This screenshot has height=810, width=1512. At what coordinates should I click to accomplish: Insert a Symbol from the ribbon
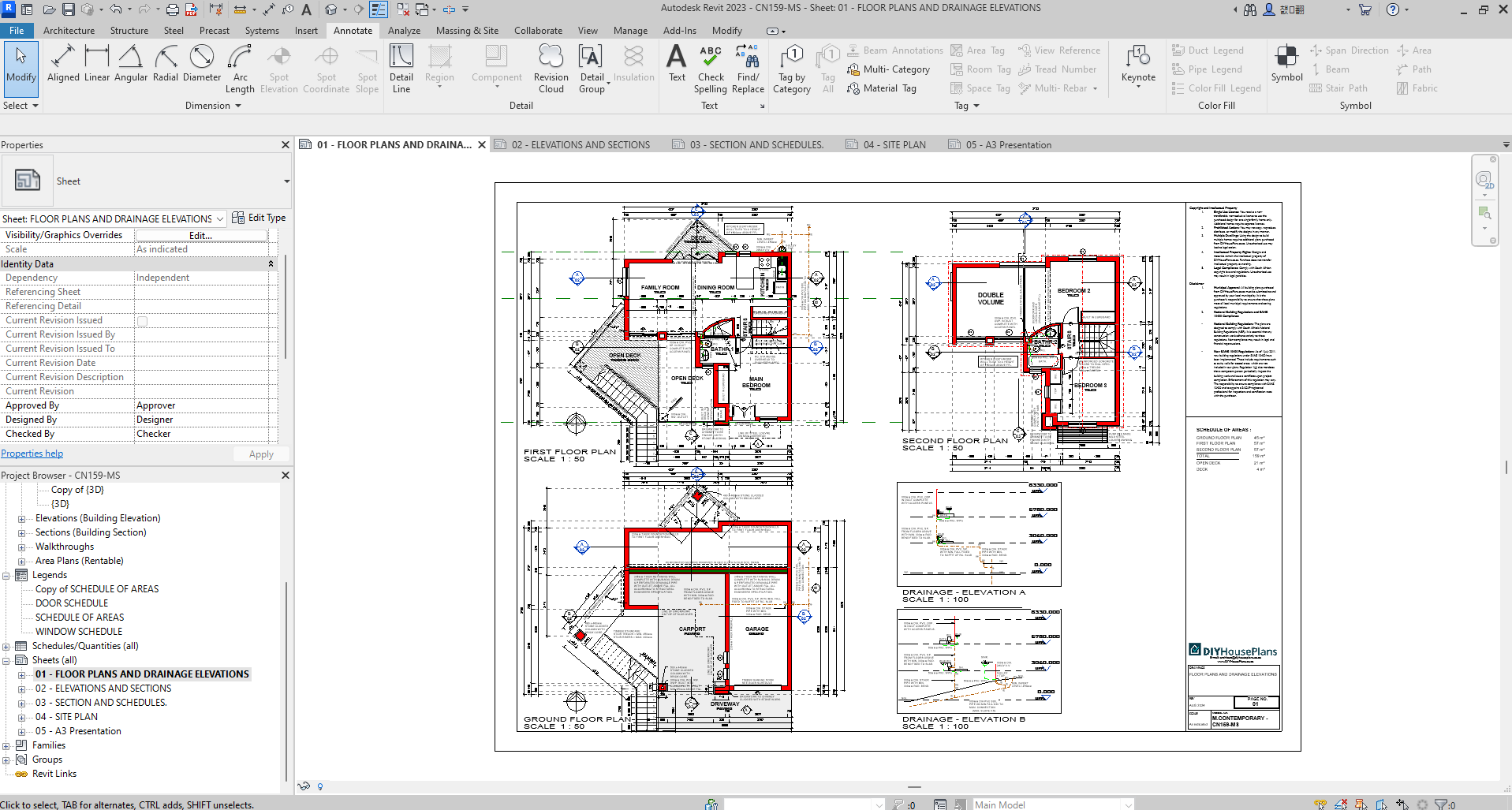(1286, 64)
